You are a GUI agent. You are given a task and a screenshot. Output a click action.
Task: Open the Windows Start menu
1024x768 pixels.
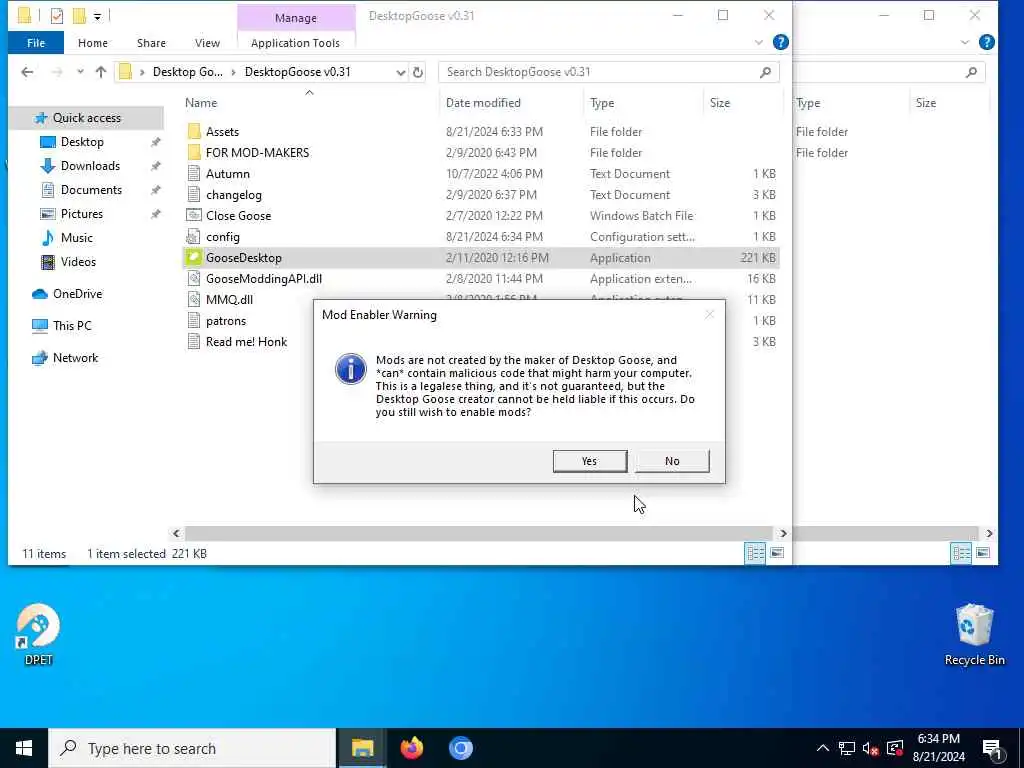pos(24,748)
